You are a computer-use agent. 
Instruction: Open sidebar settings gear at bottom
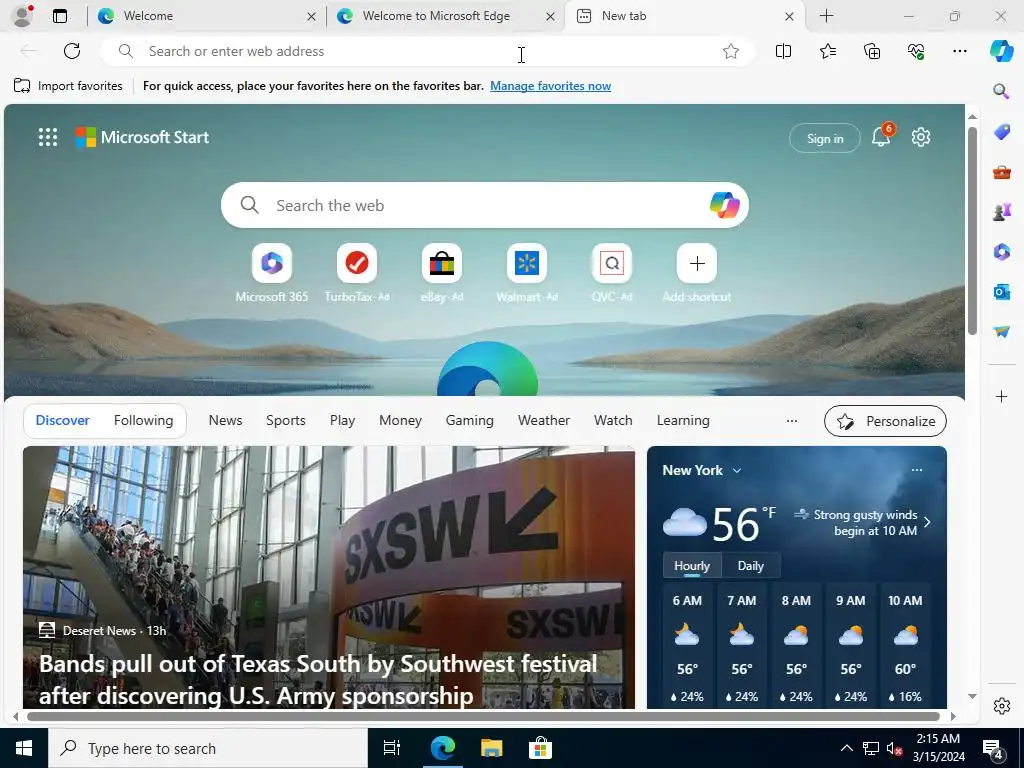point(1001,706)
